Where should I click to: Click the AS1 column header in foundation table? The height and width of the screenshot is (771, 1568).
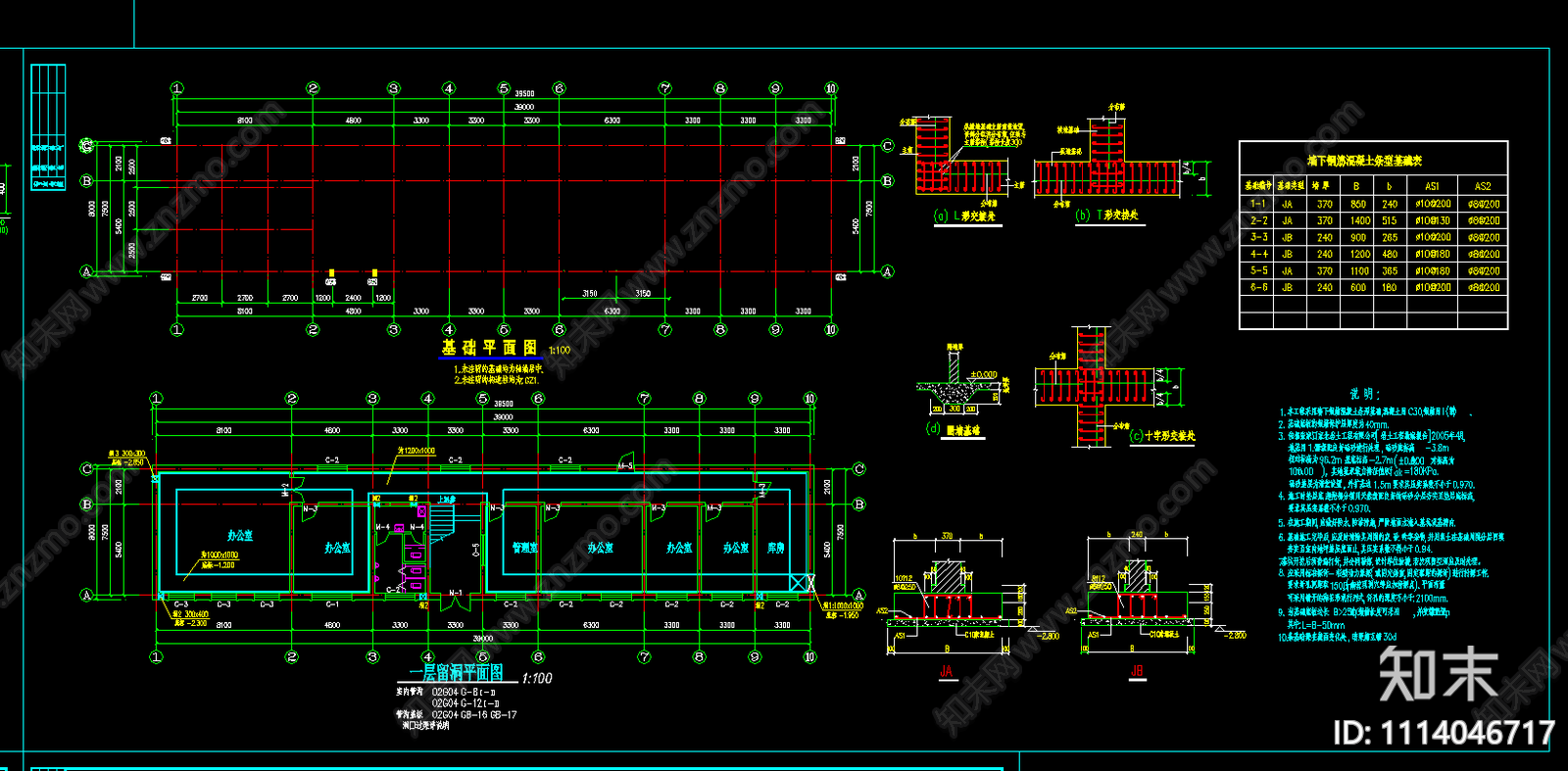tap(1432, 186)
